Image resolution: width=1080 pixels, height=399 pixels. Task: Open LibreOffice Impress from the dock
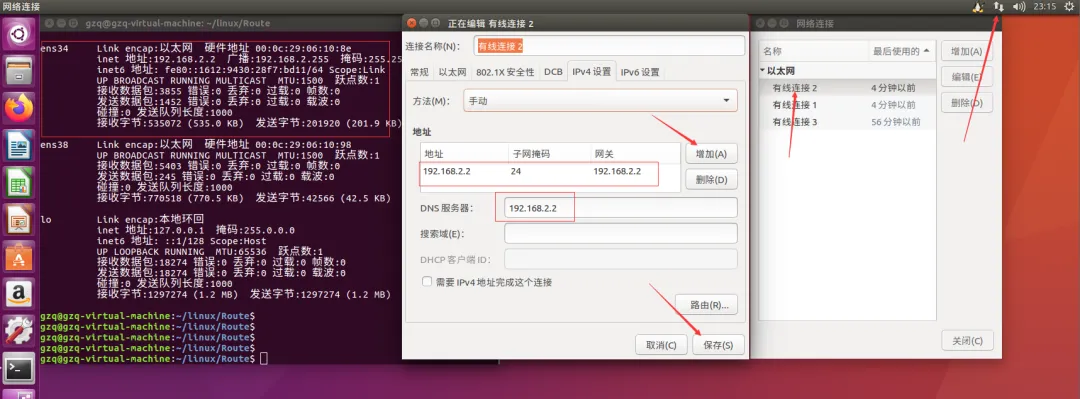tap(19, 220)
